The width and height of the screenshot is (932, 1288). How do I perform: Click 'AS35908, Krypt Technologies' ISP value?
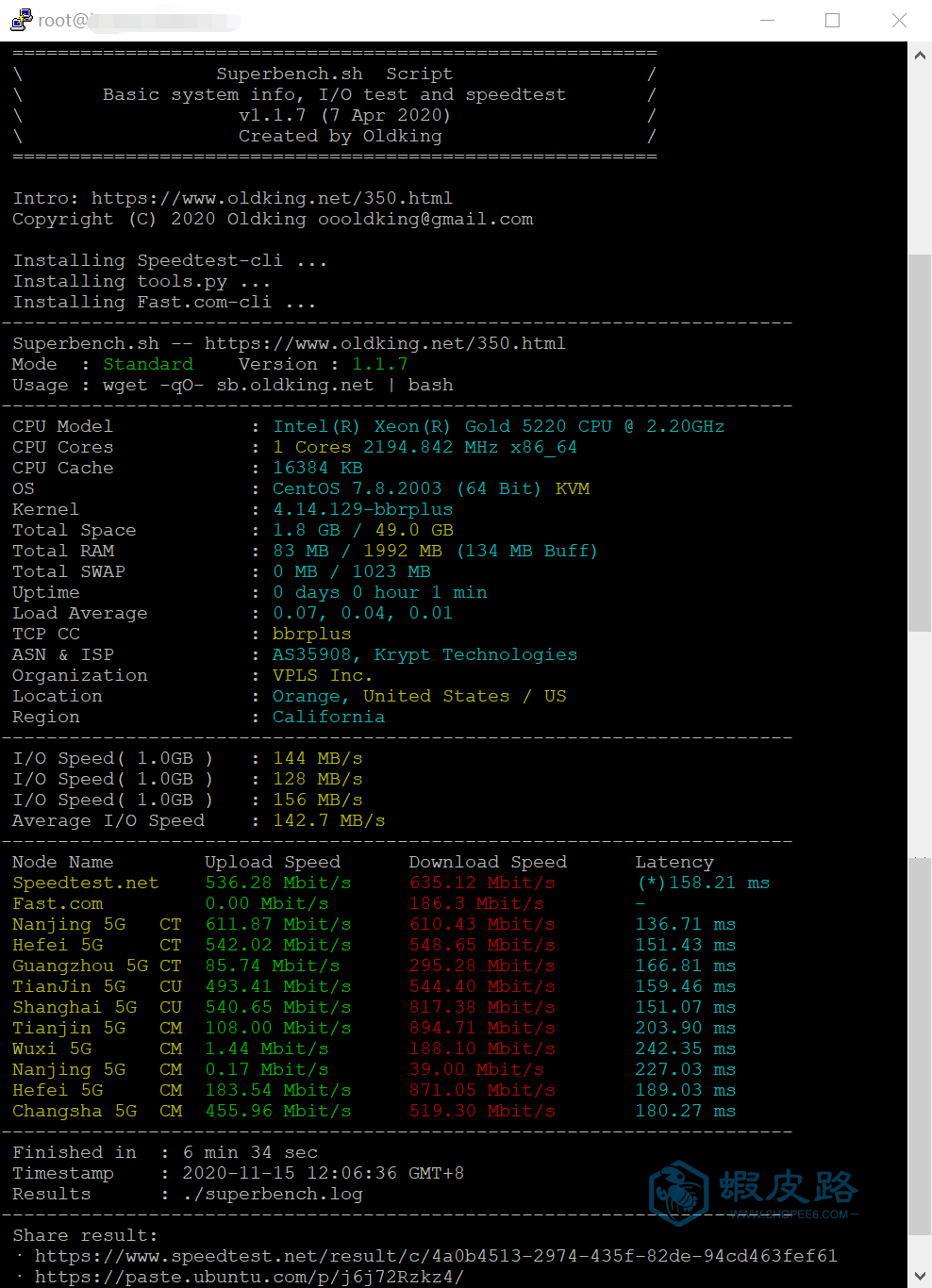coord(425,654)
